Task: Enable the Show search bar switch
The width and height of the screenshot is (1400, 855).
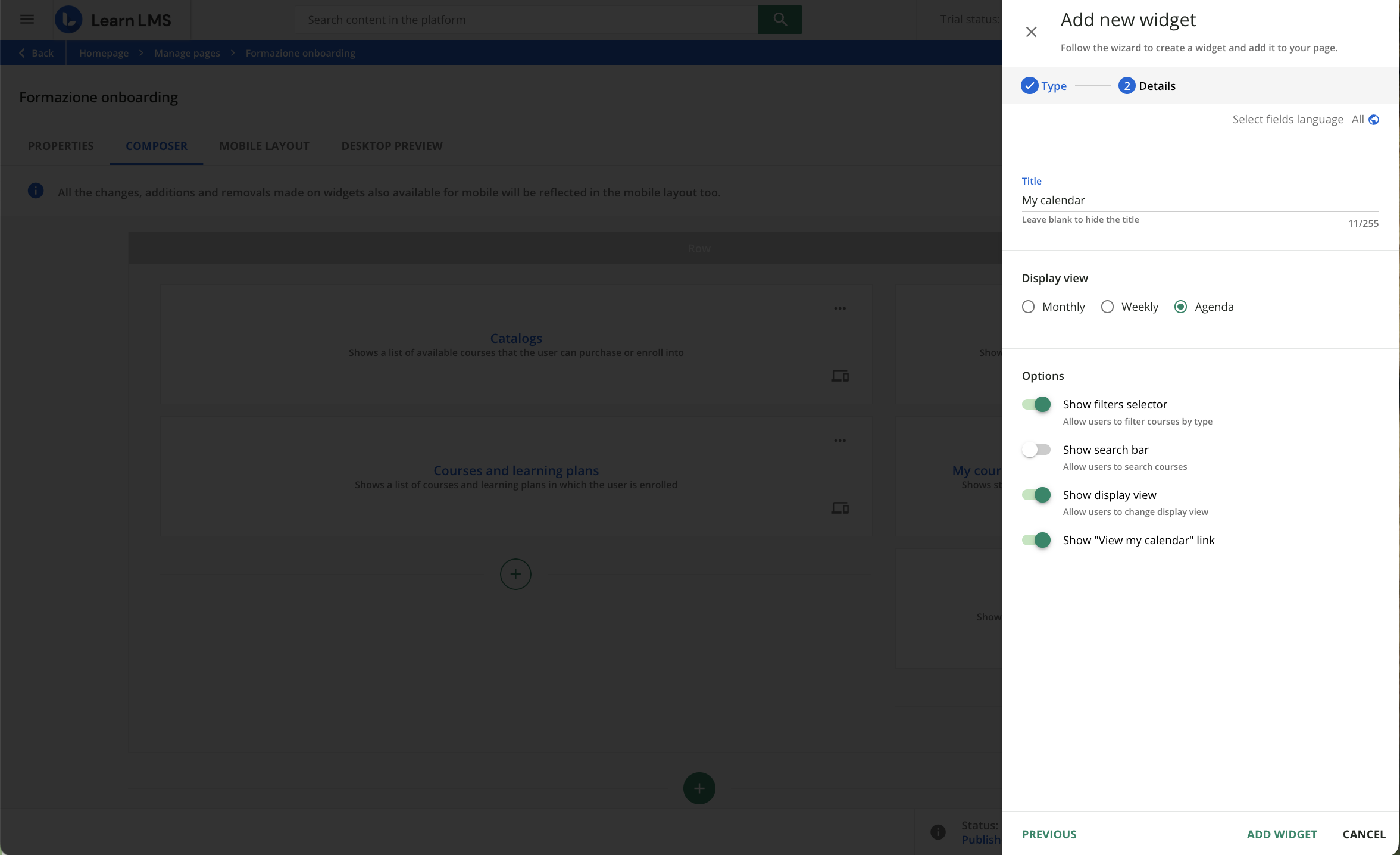Action: pyautogui.click(x=1036, y=450)
